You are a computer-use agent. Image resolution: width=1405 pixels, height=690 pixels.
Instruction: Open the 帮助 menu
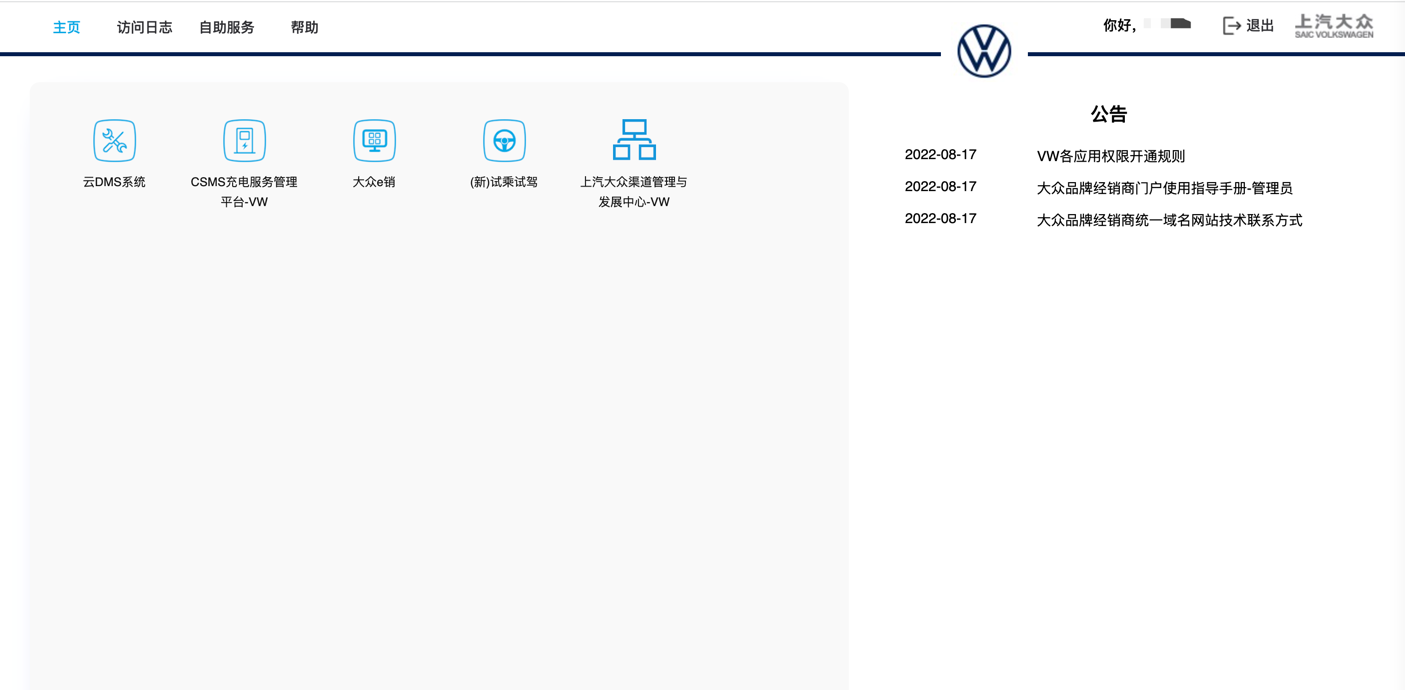coord(304,27)
